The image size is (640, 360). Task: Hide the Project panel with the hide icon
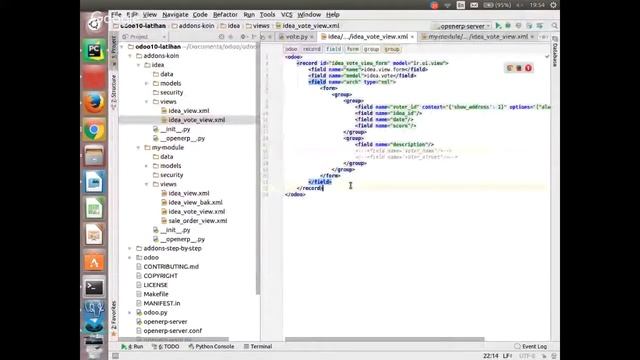click(254, 37)
